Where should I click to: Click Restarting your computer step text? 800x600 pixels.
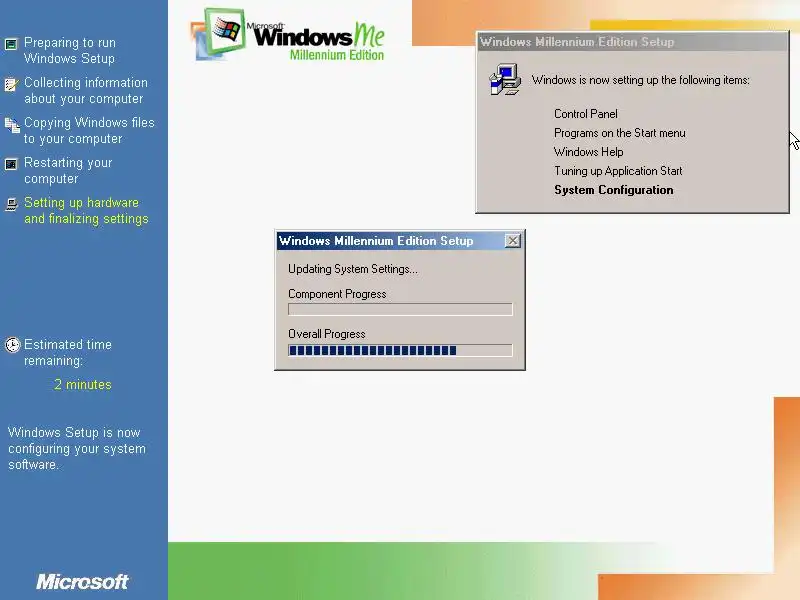click(68, 170)
